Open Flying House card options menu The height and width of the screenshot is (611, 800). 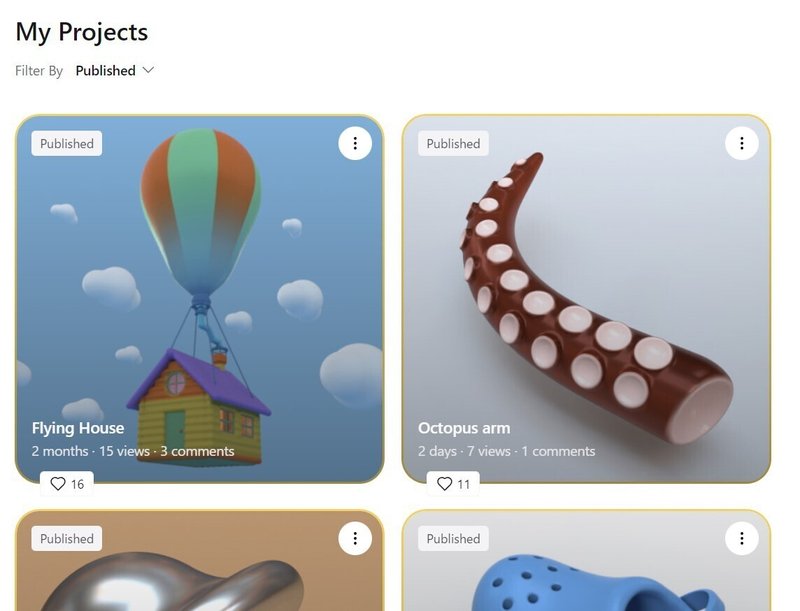pos(355,143)
